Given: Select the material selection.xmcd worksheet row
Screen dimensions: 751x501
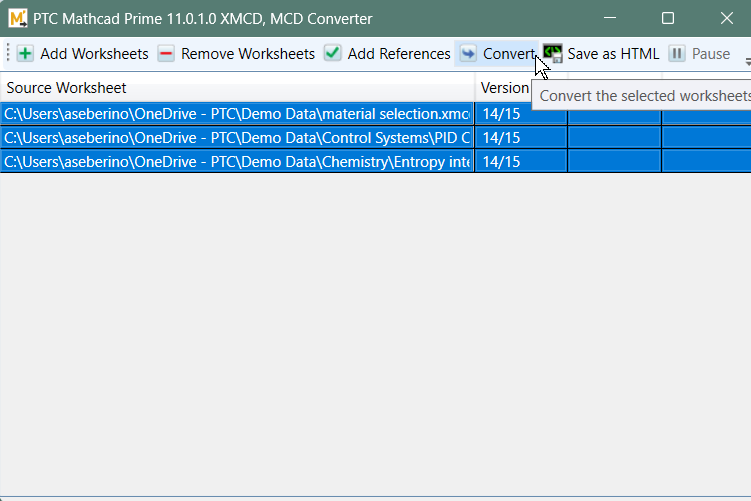Looking at the screenshot, I should coord(237,114).
